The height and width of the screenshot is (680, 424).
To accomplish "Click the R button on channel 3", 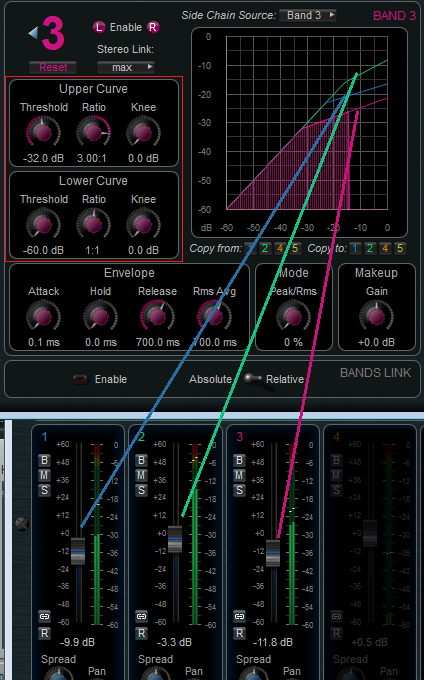I will [x=239, y=633].
